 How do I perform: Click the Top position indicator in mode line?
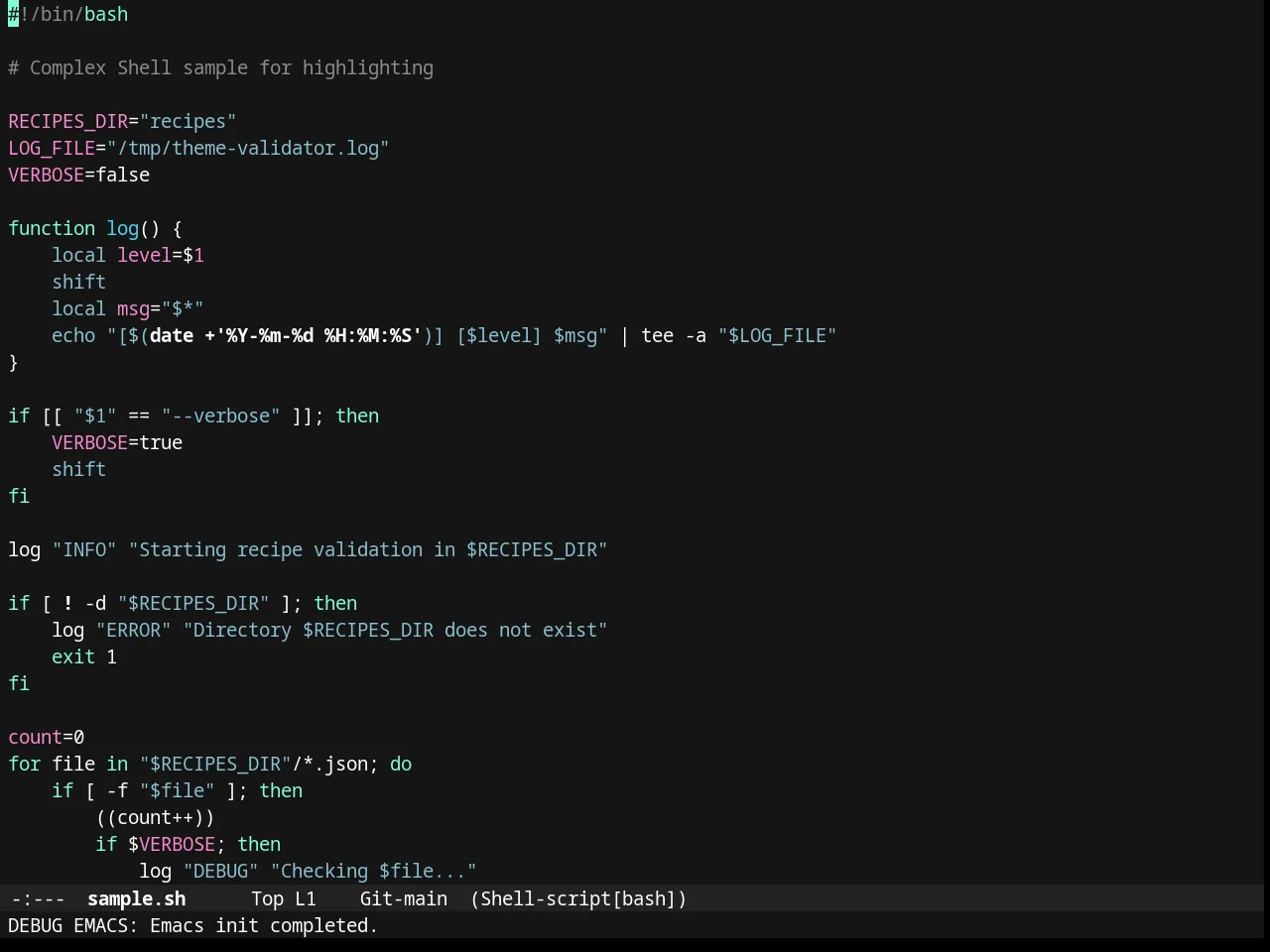(267, 898)
